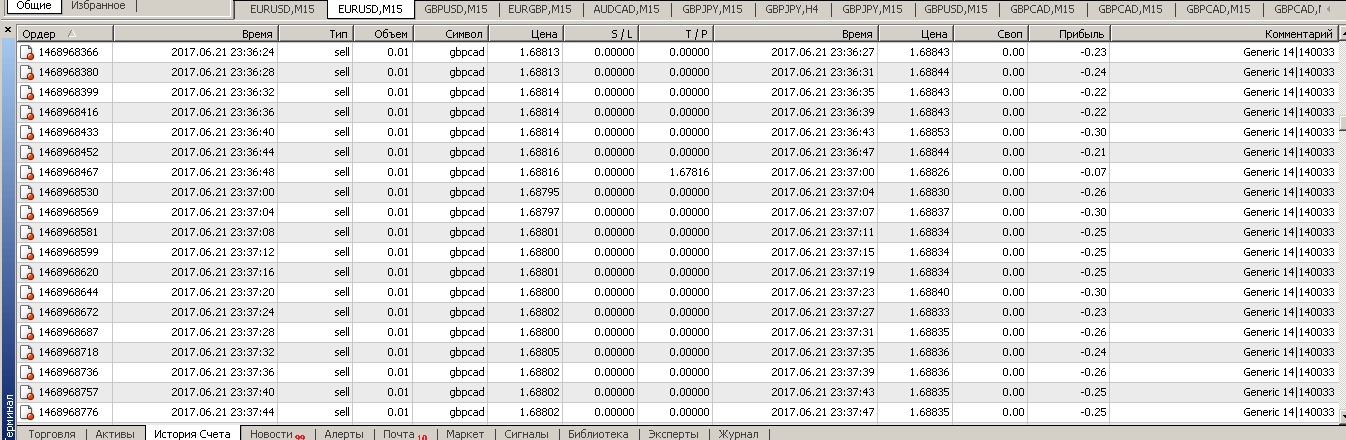Click the open price 1.68795
Viewport: 1346px width, 440px height.
[539, 192]
